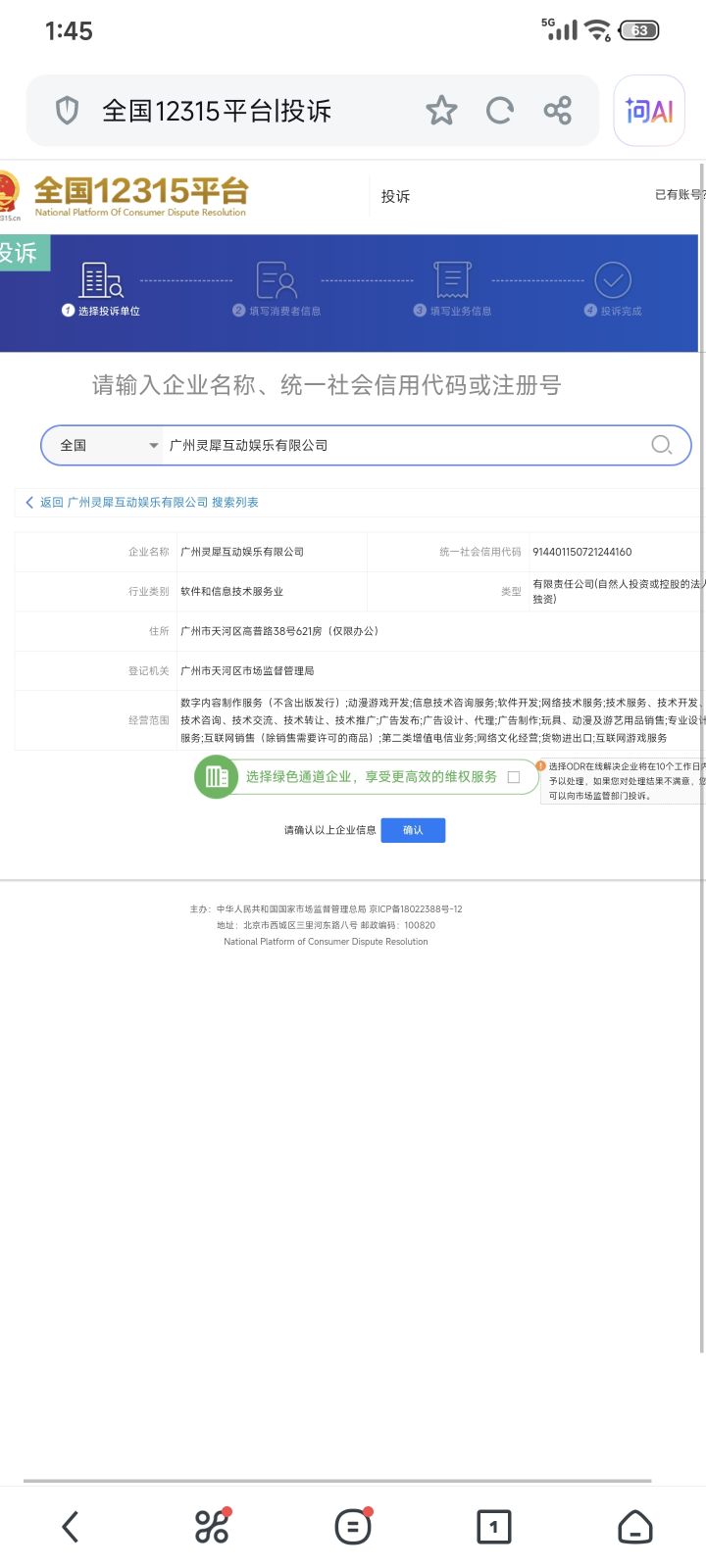Click the search magnifier icon in company field
The width and height of the screenshot is (706, 1568).
click(662, 445)
